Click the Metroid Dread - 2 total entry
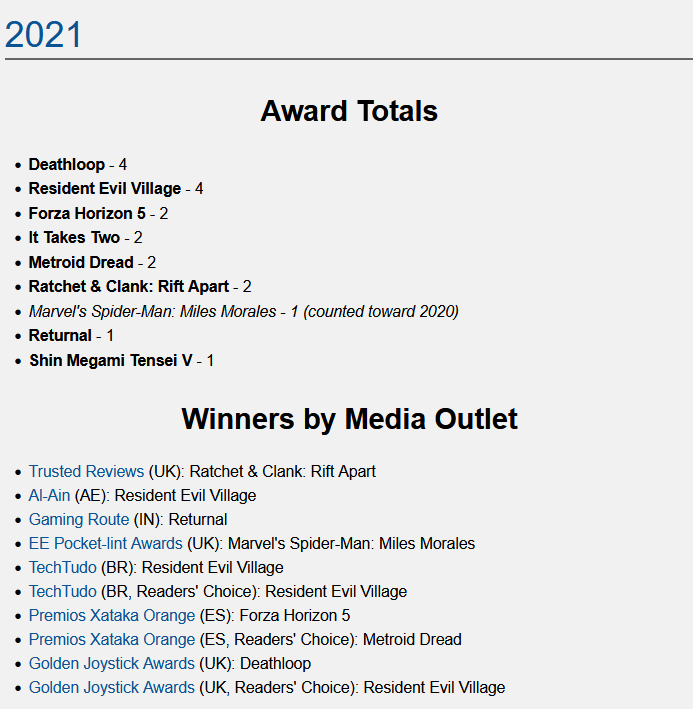 pyautogui.click(x=92, y=262)
